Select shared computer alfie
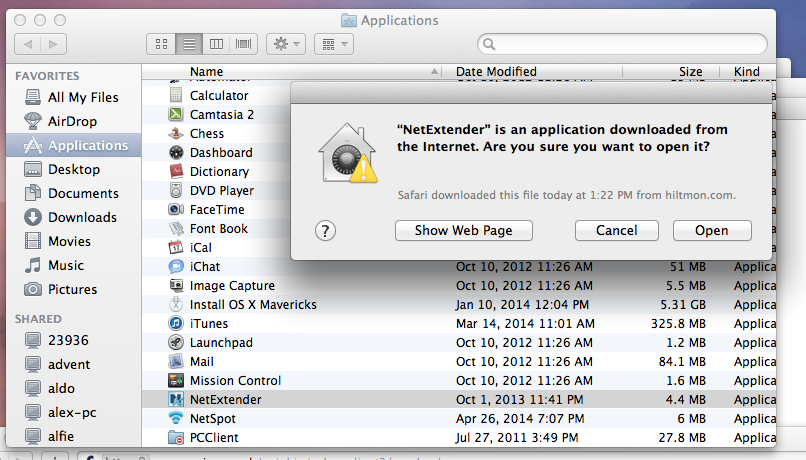Image resolution: width=806 pixels, height=460 pixels. click(x=74, y=436)
